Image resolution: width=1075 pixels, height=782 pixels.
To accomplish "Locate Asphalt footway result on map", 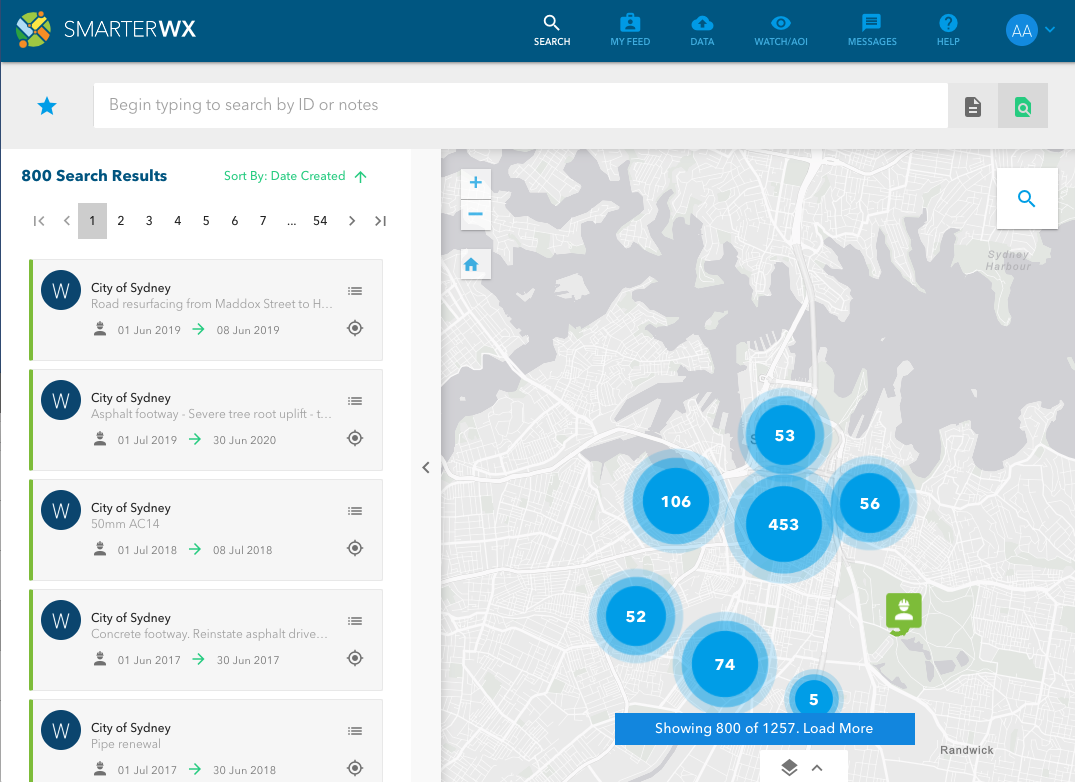I will click(354, 438).
